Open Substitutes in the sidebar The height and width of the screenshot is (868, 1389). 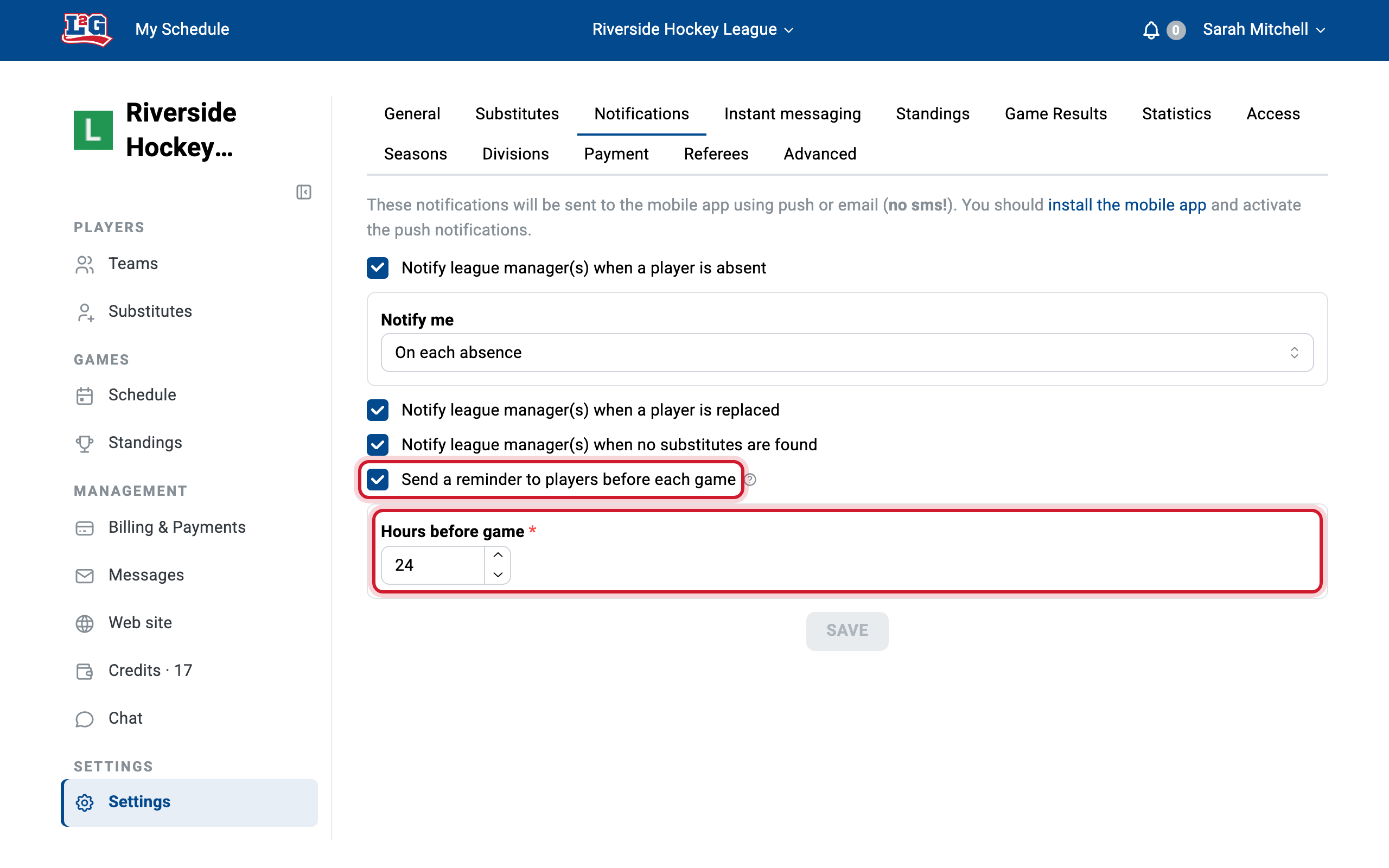click(x=189, y=312)
